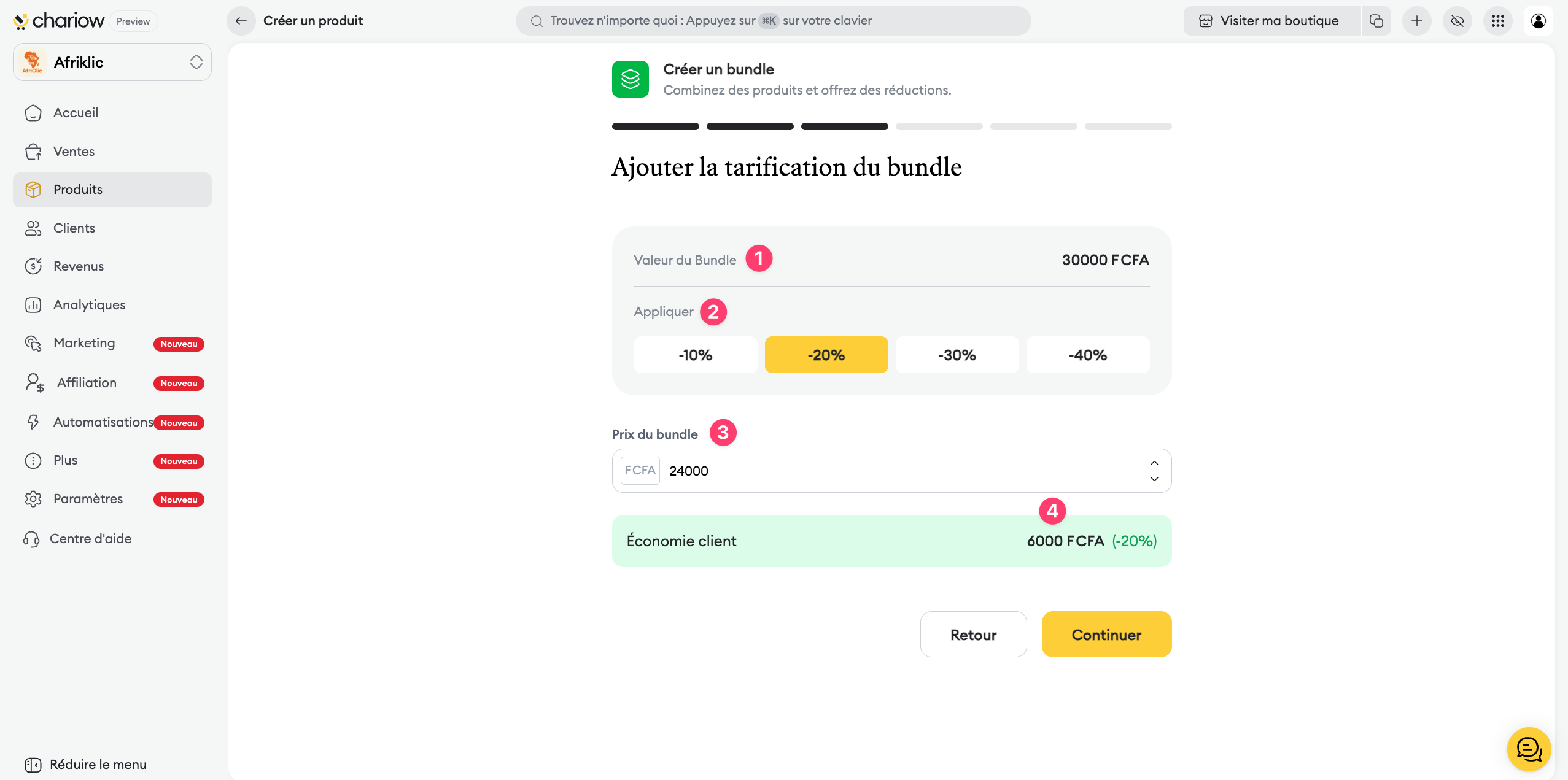Viewport: 1568px width, 780px height.
Task: Select the -10% discount option
Action: pyautogui.click(x=695, y=355)
